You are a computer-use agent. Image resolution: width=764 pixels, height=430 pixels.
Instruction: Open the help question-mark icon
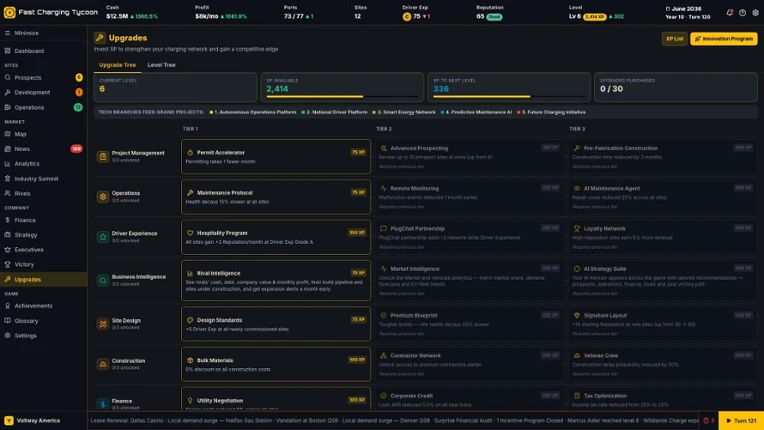742,13
